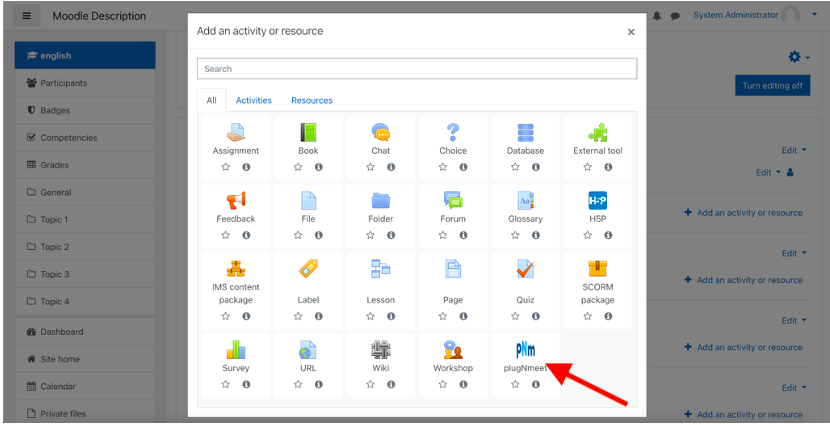This screenshot has height=425, width=830.
Task: Star the plugNmeet activity
Action: (x=515, y=384)
